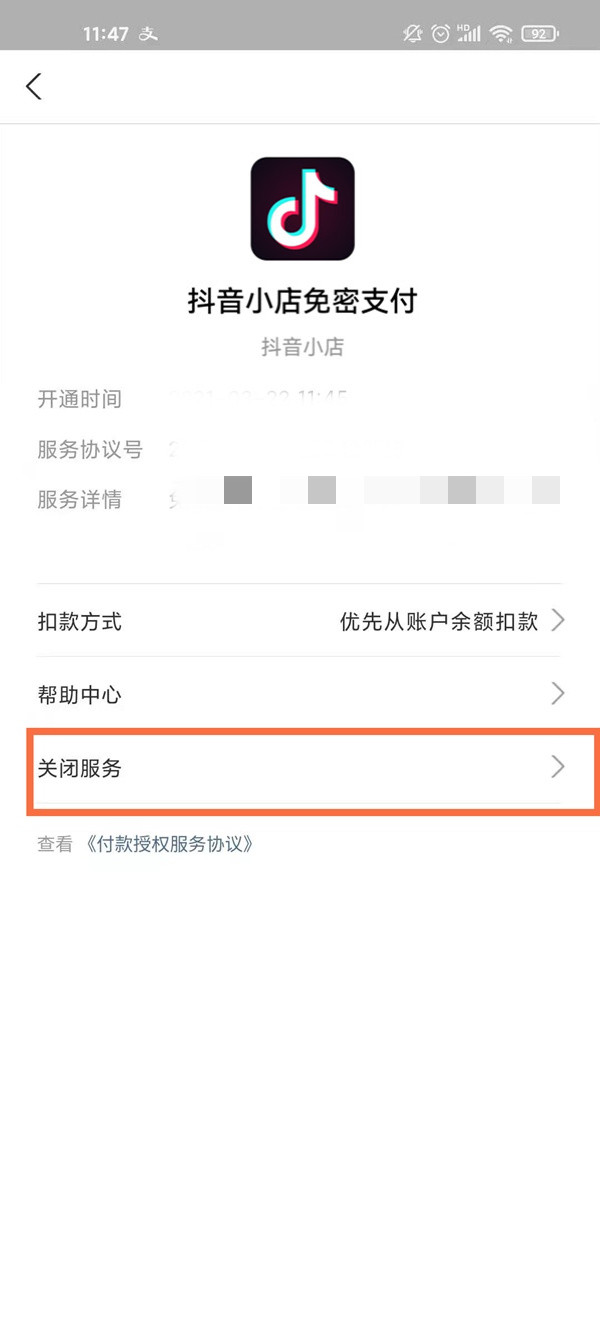Open the 付款授权服务协议 agreement link
600x1333 pixels.
(x=170, y=843)
